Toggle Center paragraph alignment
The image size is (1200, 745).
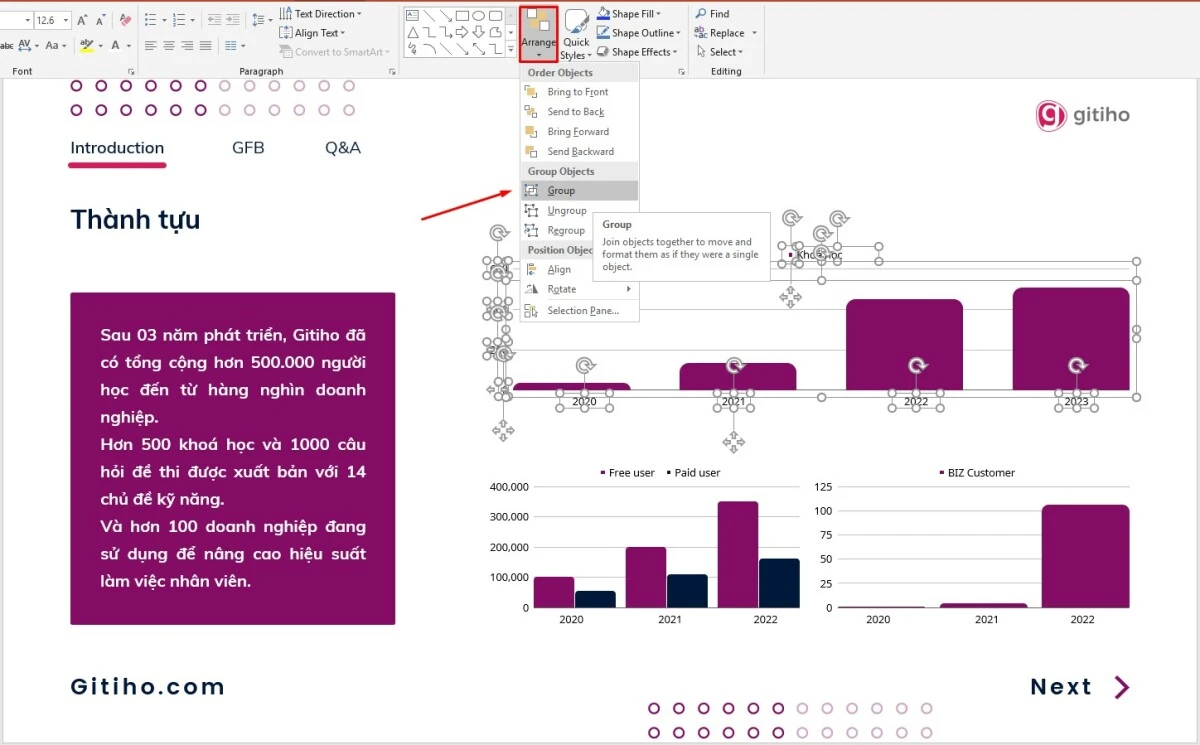[169, 45]
